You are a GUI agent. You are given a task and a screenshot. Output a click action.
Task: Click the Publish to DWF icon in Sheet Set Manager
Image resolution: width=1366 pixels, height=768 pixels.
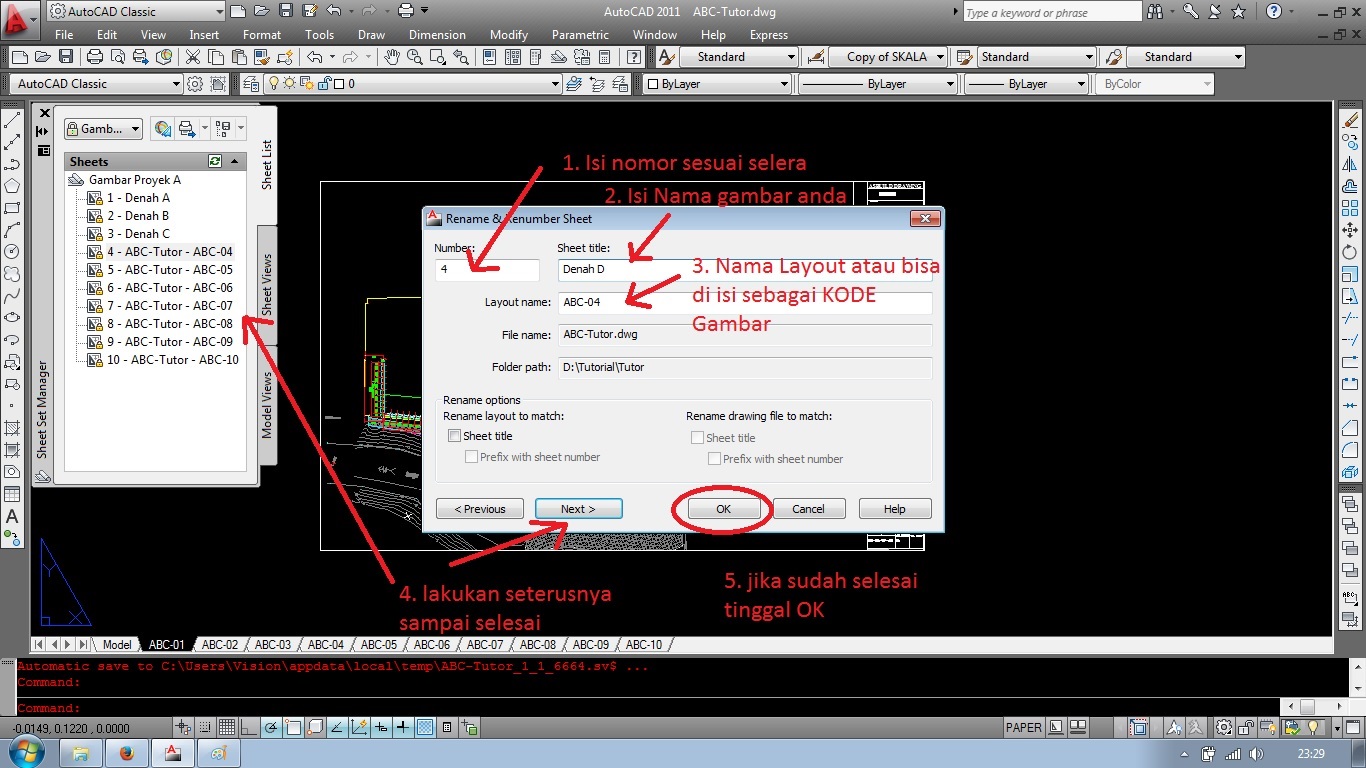[162, 128]
